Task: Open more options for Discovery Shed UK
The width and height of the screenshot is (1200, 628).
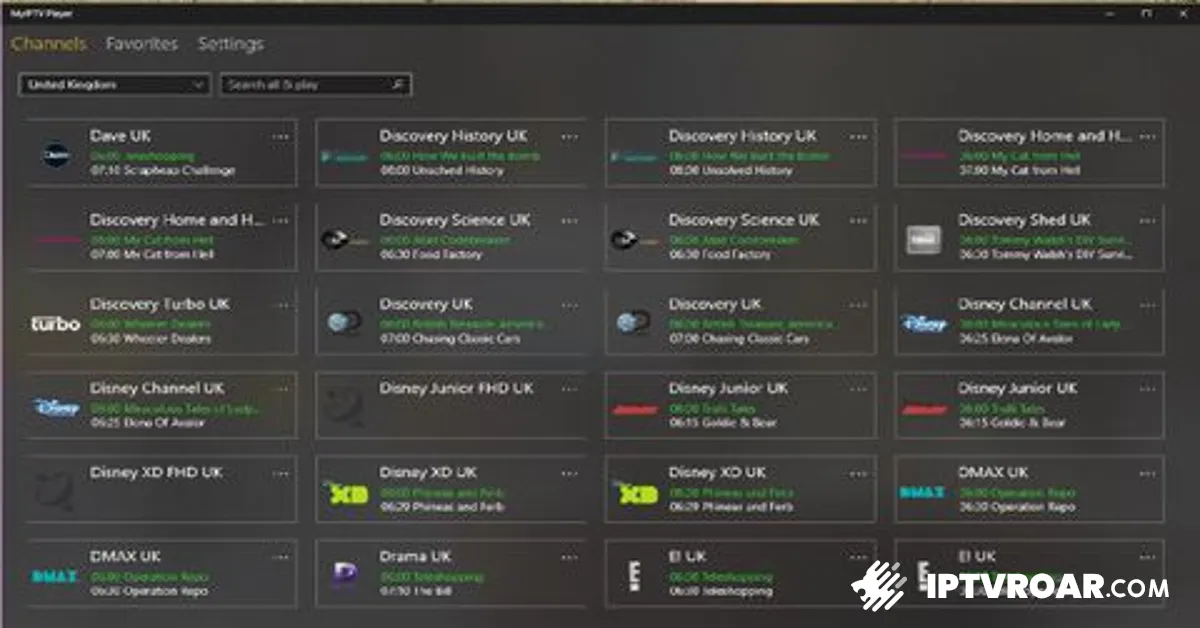Action: coord(1148,221)
